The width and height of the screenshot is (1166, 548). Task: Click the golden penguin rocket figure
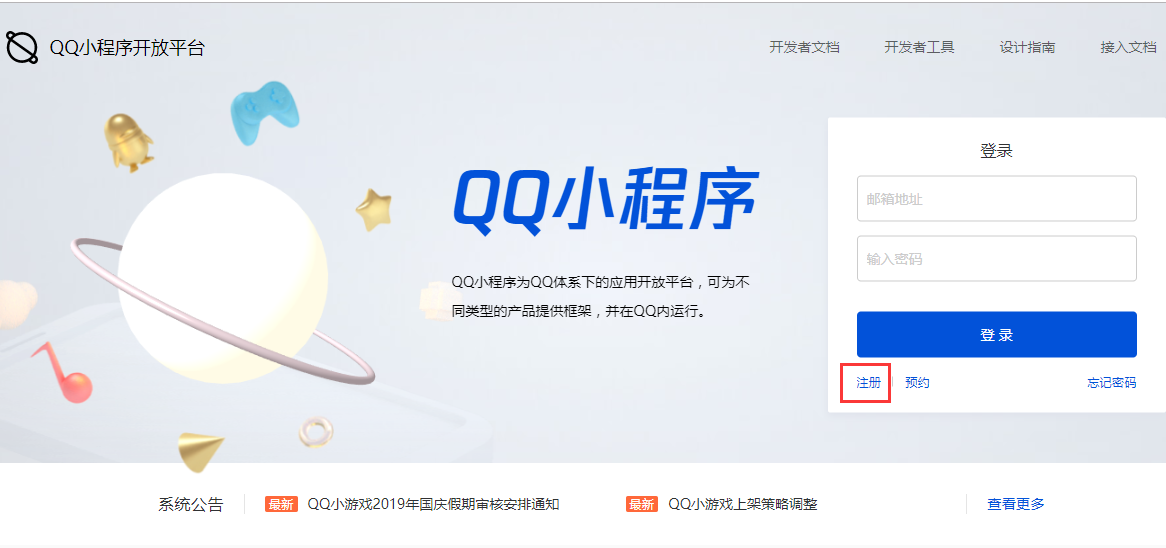click(x=128, y=143)
